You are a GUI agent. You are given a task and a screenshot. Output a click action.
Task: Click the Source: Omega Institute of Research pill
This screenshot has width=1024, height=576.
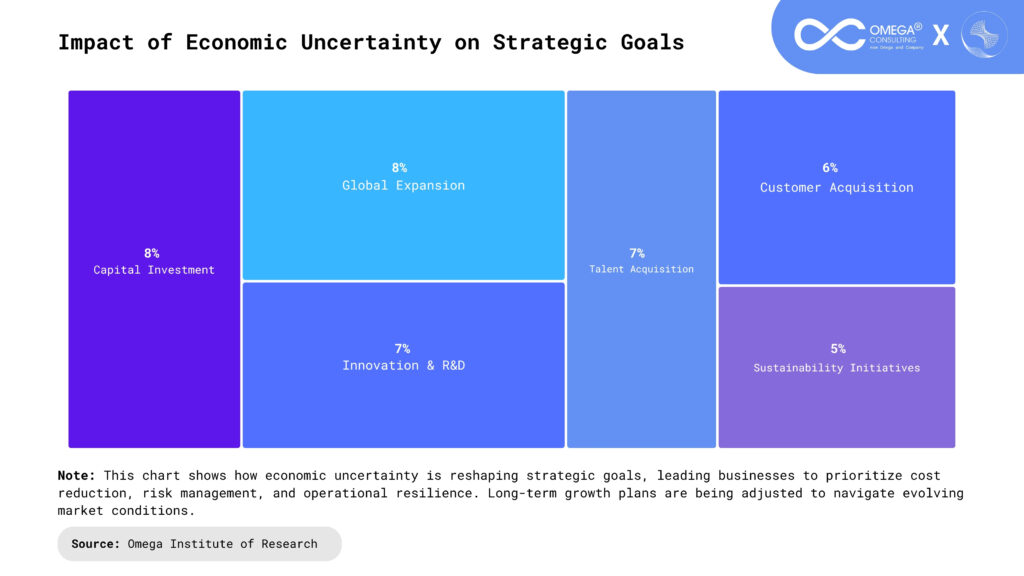(199, 544)
